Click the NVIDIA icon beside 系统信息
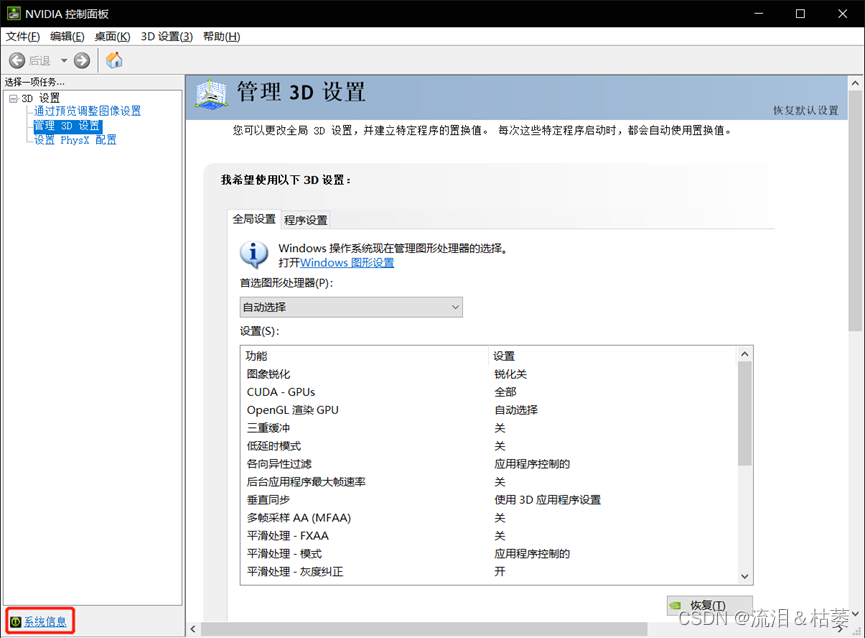The width and height of the screenshot is (865, 638). pos(15,622)
